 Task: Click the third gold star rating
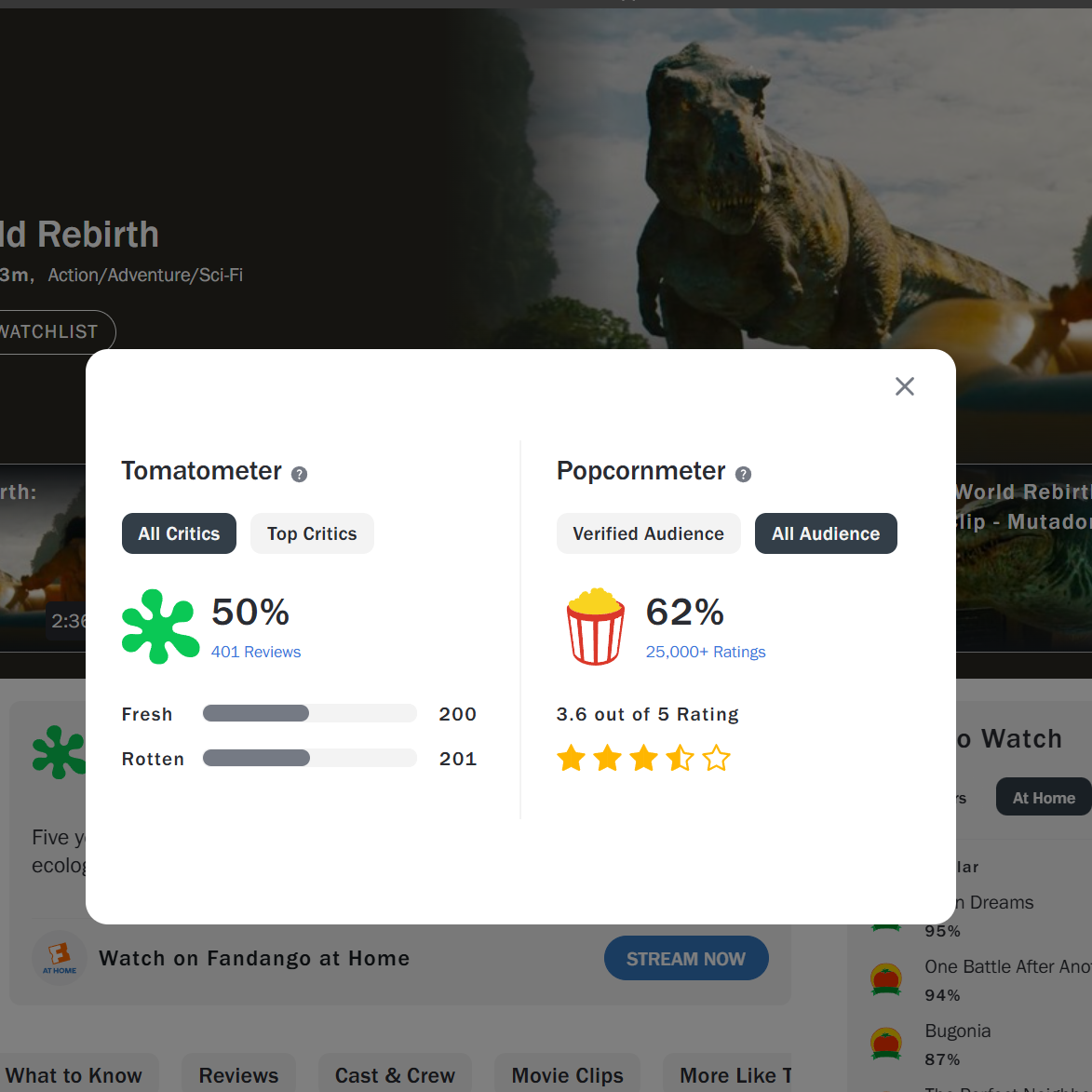[x=643, y=758]
